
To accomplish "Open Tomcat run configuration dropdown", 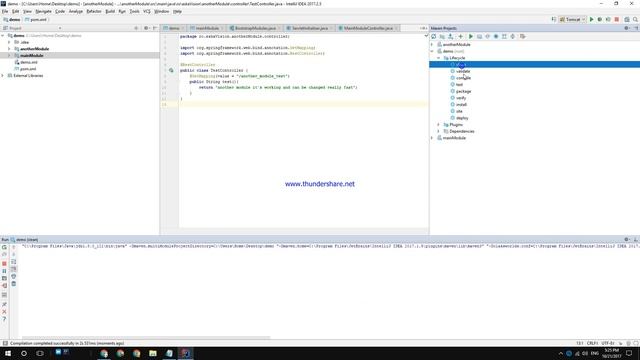I will tap(573, 20).
